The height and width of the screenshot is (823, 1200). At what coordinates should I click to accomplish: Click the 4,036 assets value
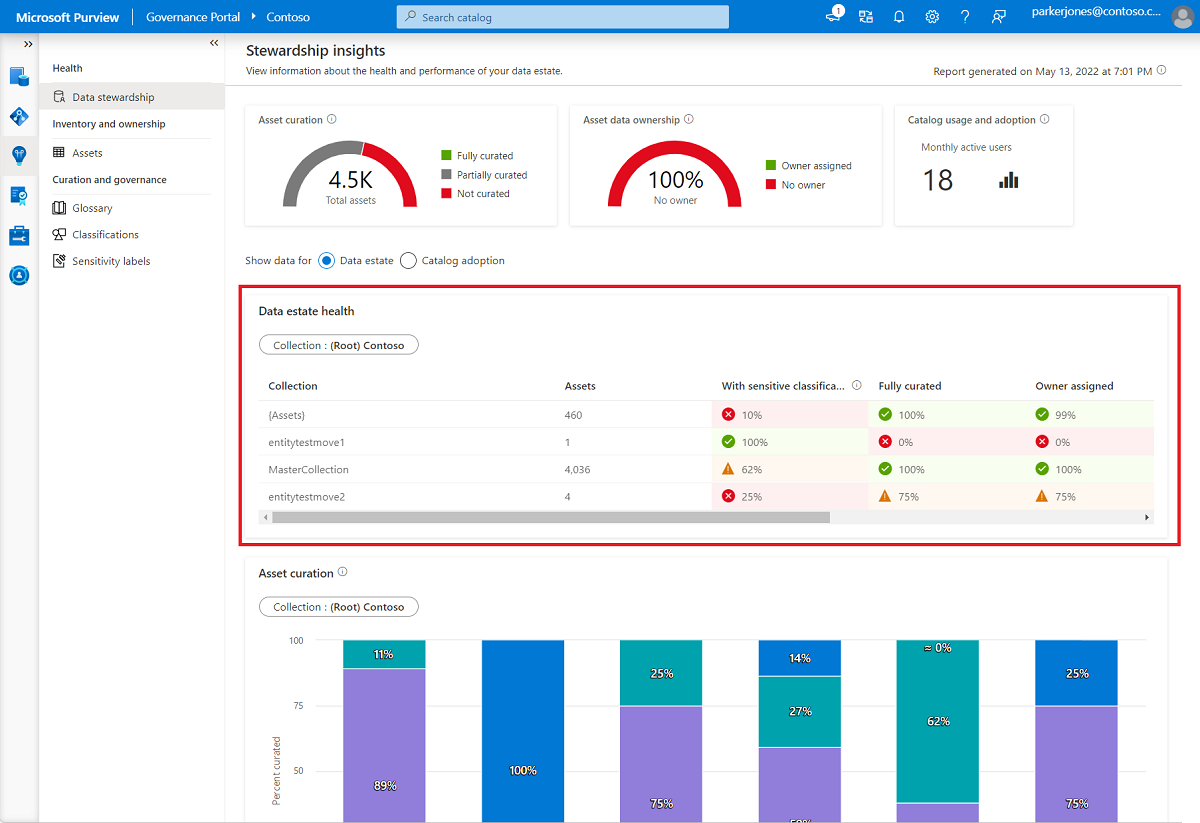coord(578,469)
